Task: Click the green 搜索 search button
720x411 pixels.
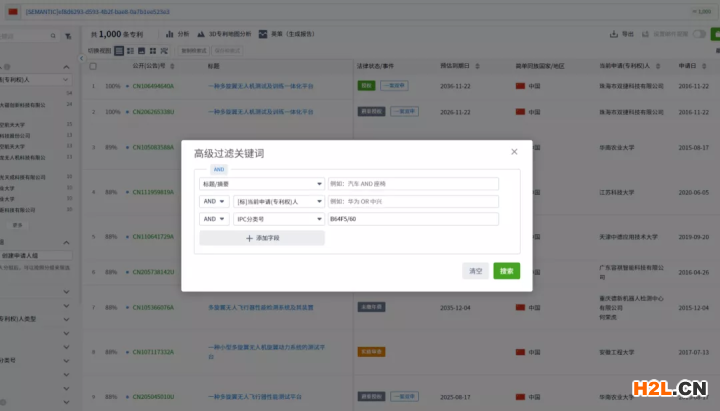Action: 506,271
